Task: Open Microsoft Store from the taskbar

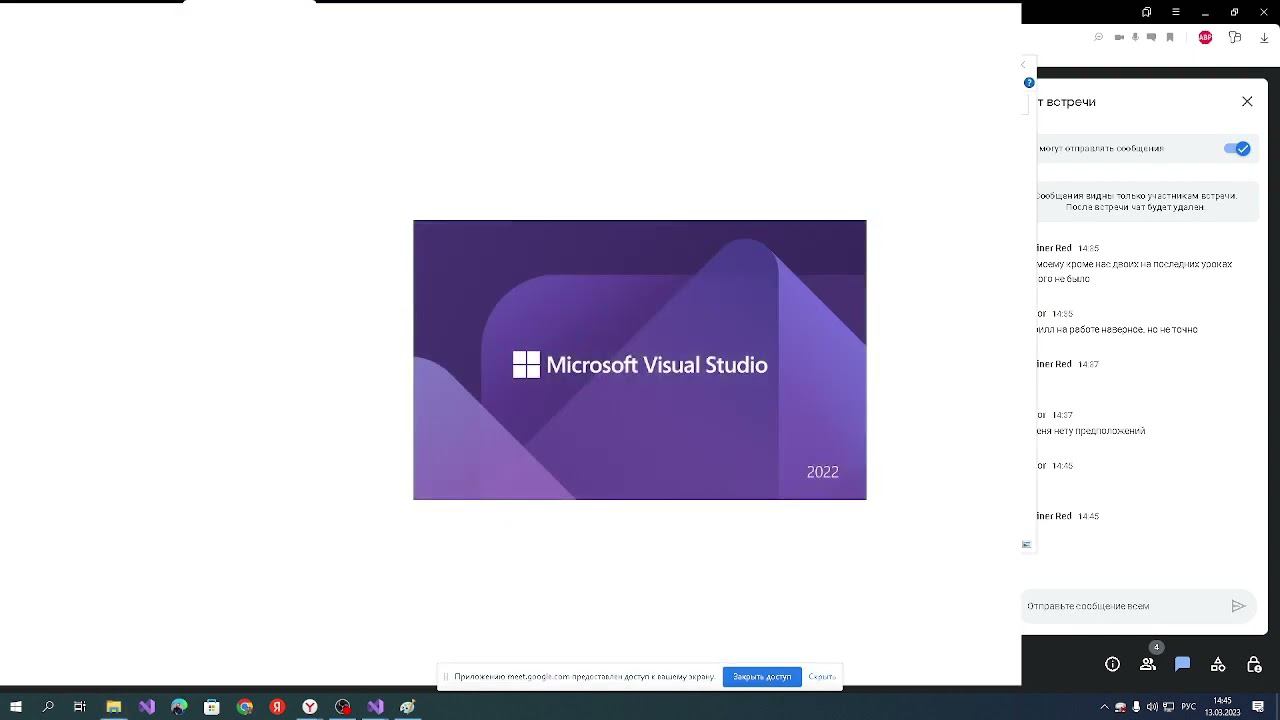Action: 212,707
